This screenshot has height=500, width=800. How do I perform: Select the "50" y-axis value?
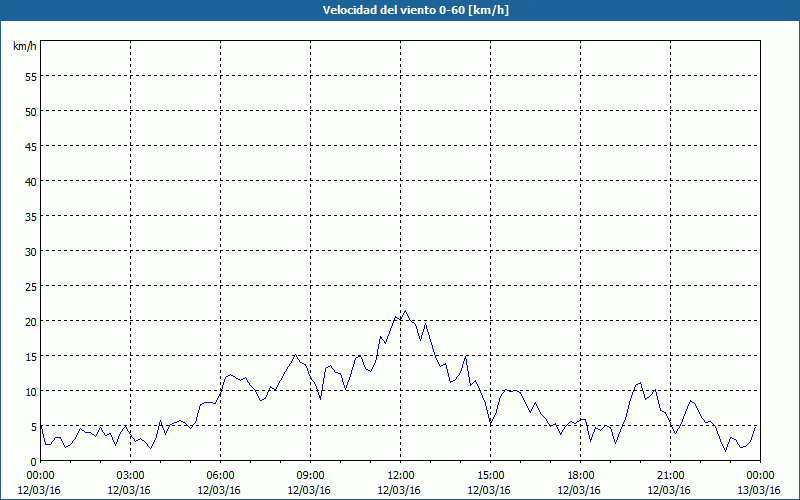(31, 111)
